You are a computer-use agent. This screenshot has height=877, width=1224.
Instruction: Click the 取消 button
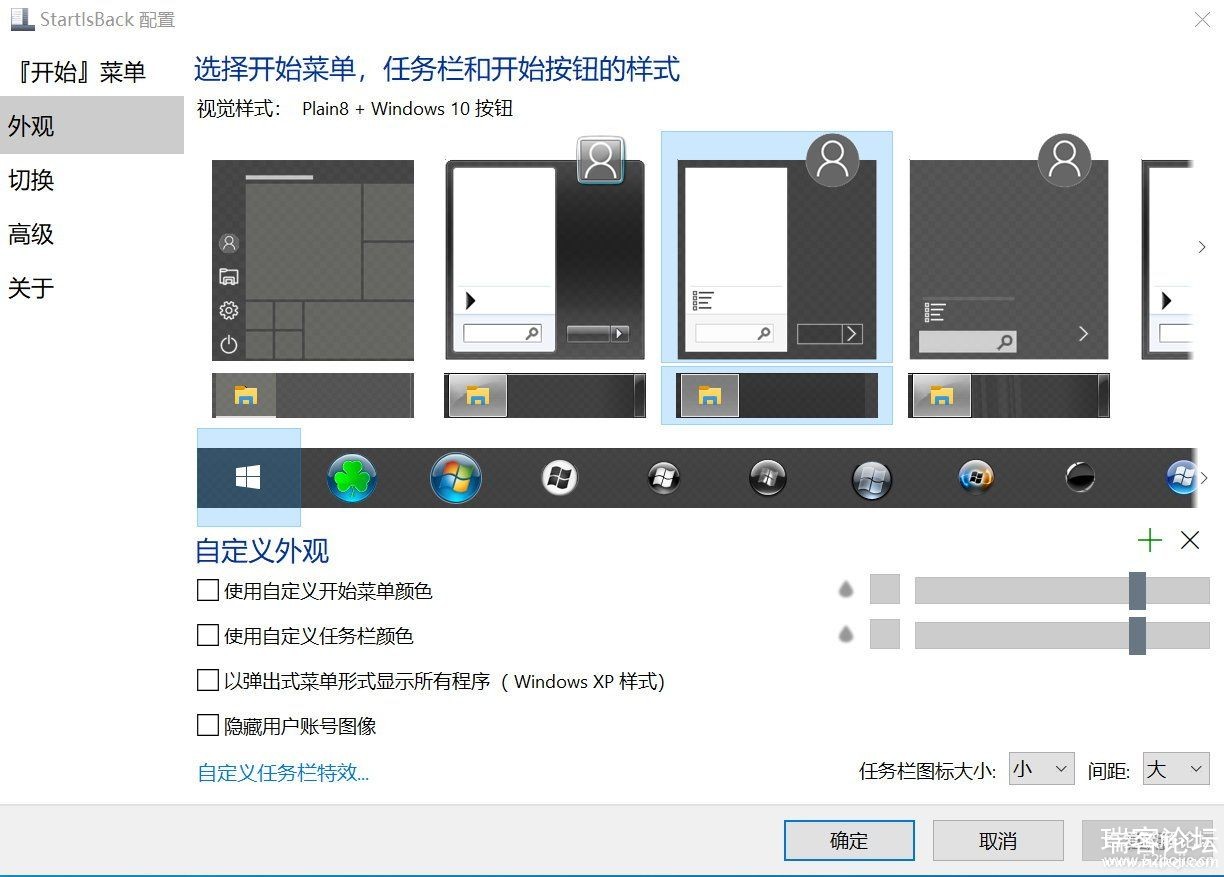[x=998, y=841]
